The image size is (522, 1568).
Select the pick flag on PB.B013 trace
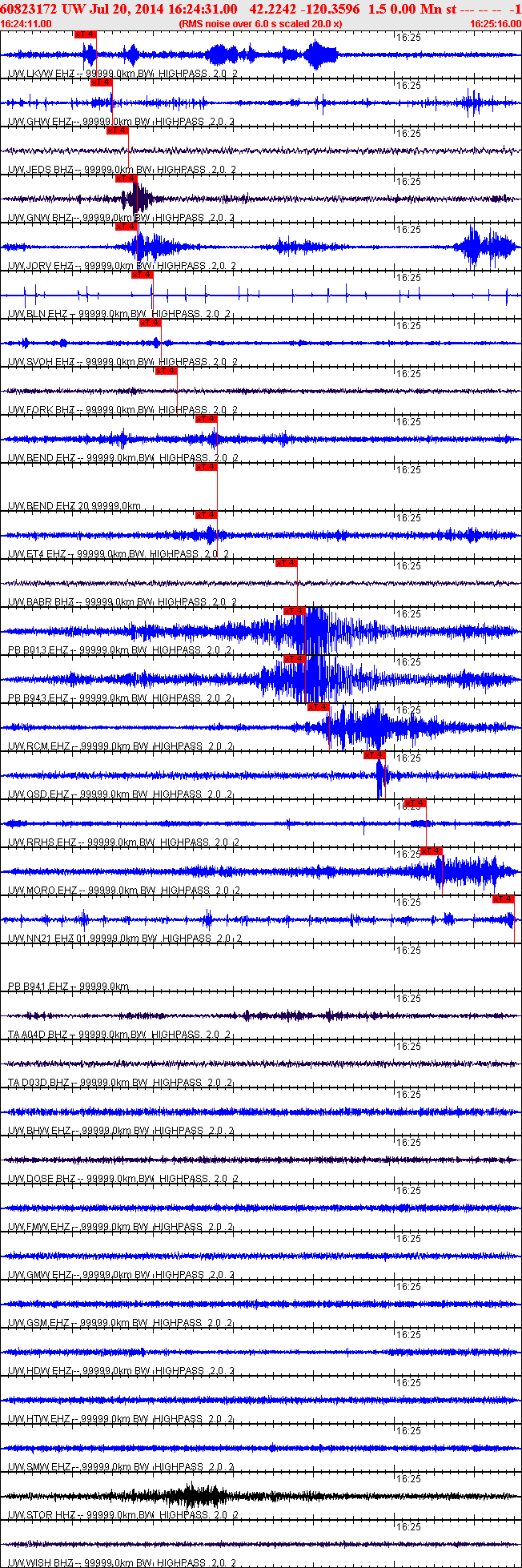(x=294, y=611)
